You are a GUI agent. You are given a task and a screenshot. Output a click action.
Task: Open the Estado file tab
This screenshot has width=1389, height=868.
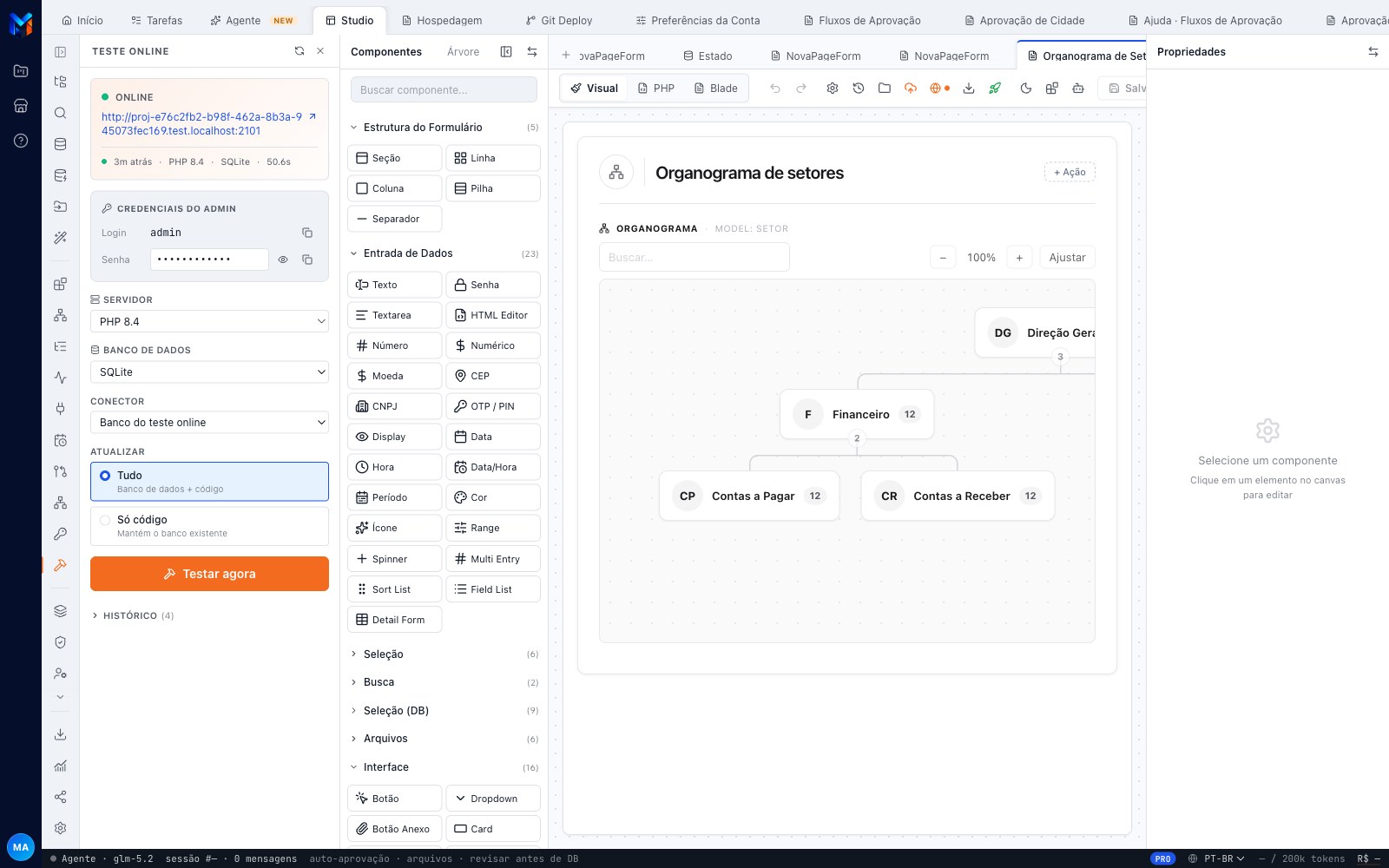tap(708, 56)
